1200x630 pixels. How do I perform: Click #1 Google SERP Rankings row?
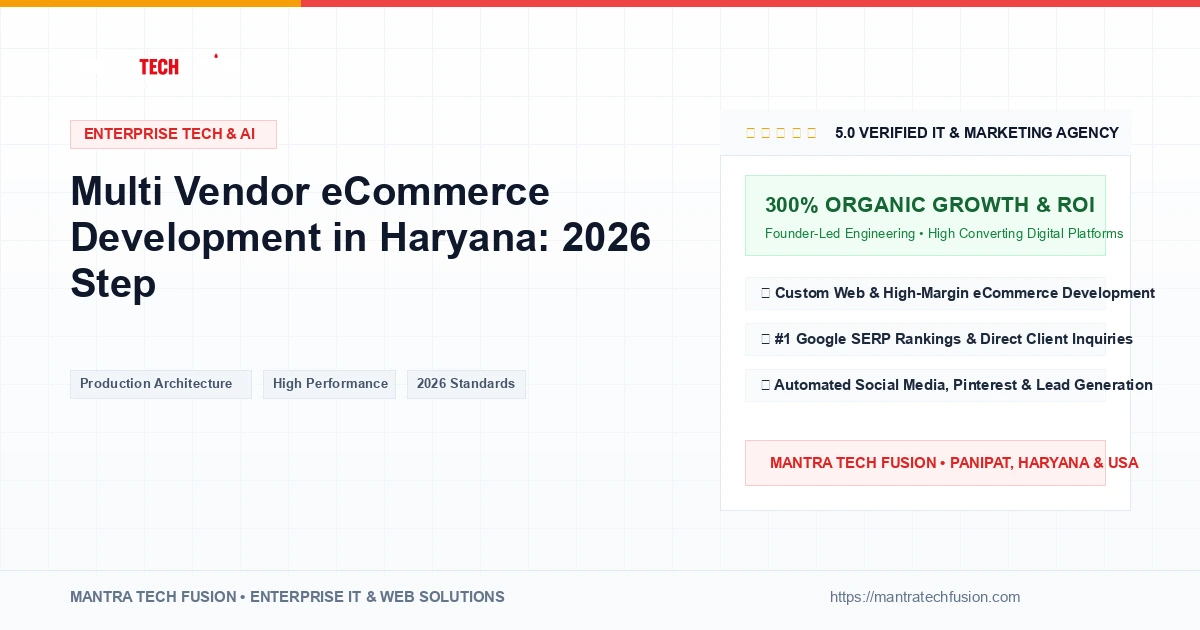(x=926, y=339)
